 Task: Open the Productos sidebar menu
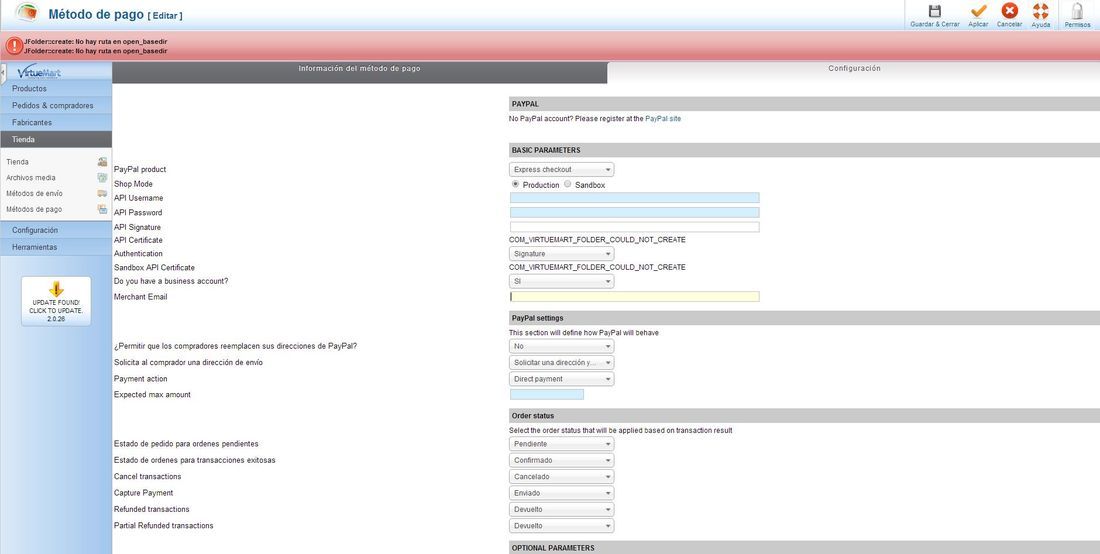click(56, 89)
